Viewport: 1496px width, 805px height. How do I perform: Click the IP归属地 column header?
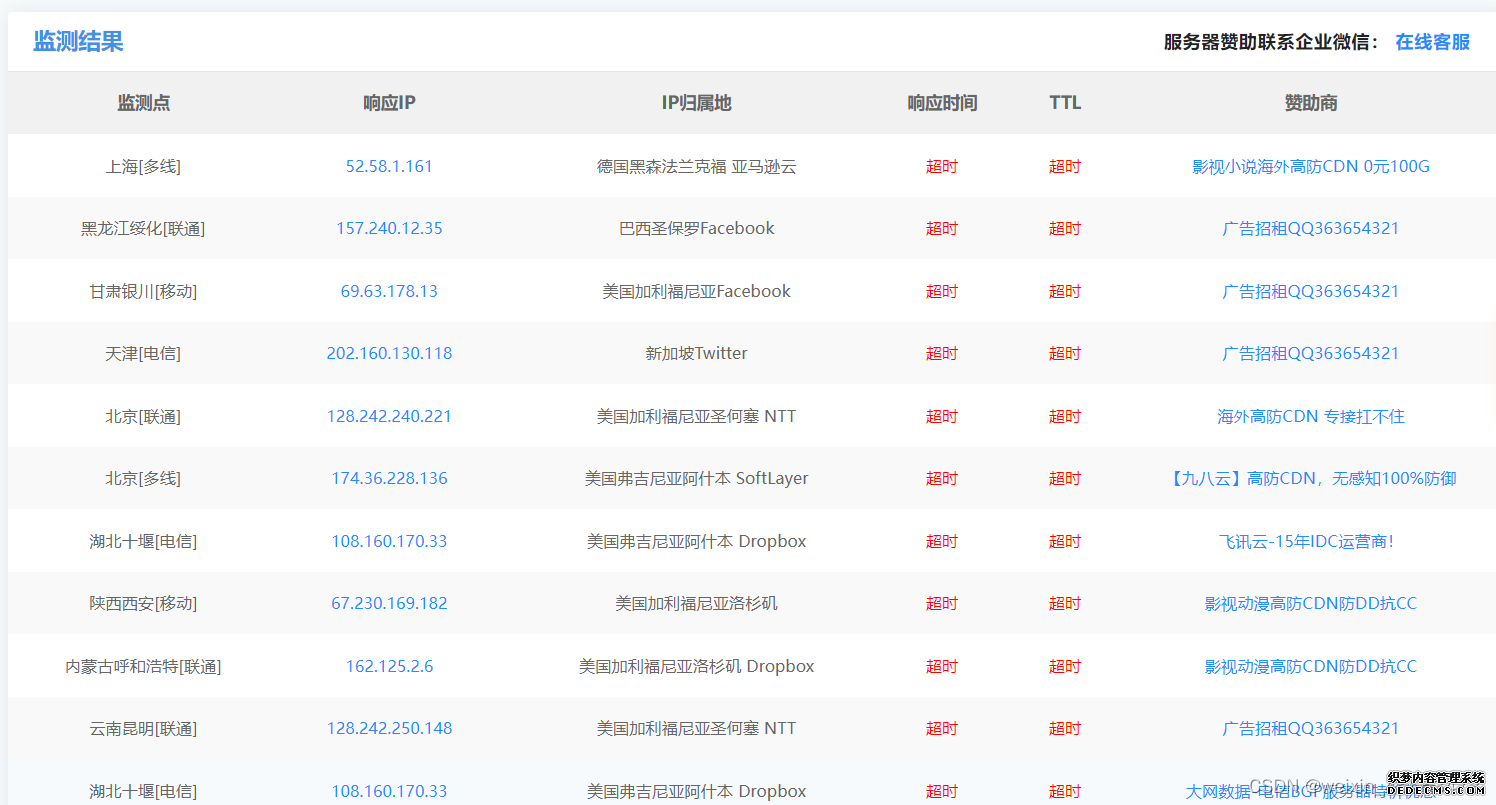[696, 103]
